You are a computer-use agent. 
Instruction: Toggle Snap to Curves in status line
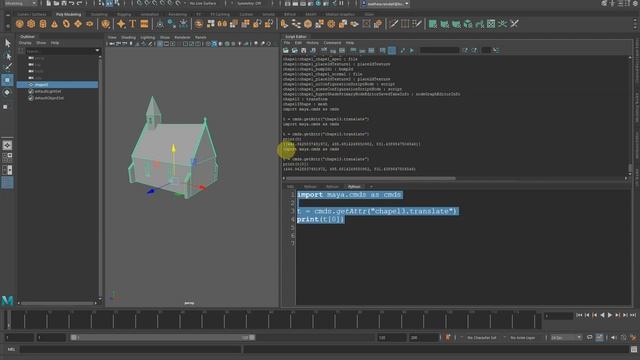pyautogui.click(x=147, y=3)
